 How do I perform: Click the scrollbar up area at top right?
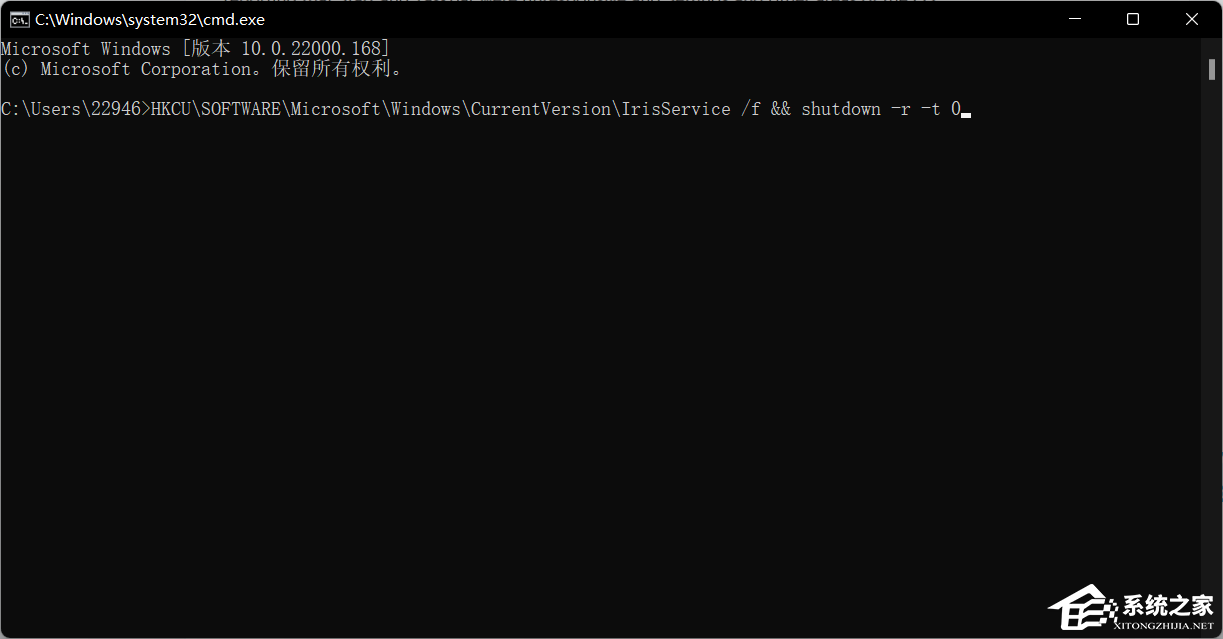pos(1213,44)
